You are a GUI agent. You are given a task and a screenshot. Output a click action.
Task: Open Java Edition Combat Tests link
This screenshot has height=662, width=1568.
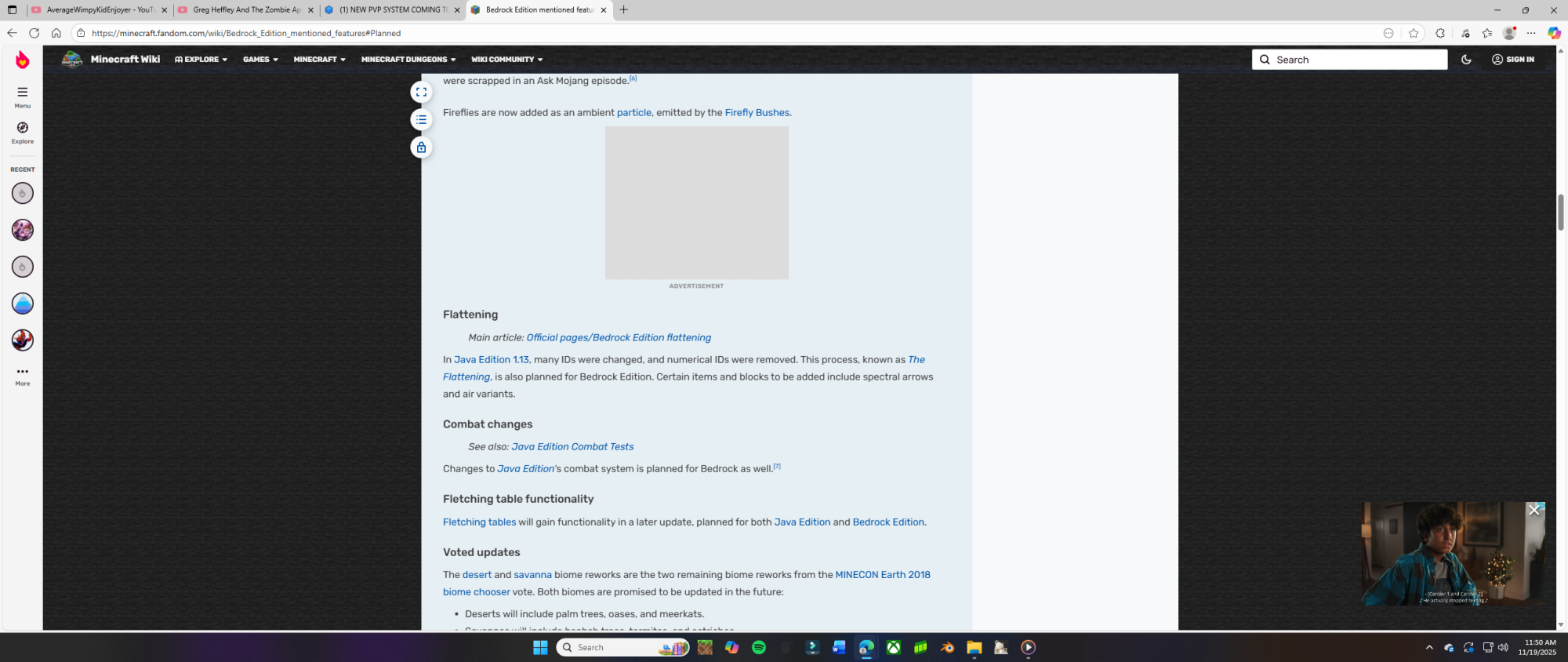[x=572, y=447]
